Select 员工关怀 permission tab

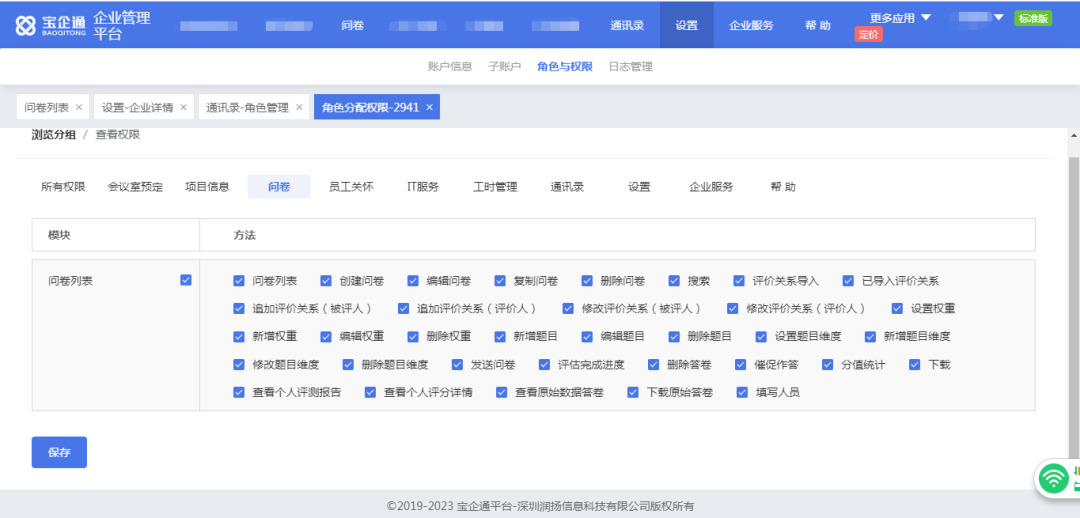351,187
